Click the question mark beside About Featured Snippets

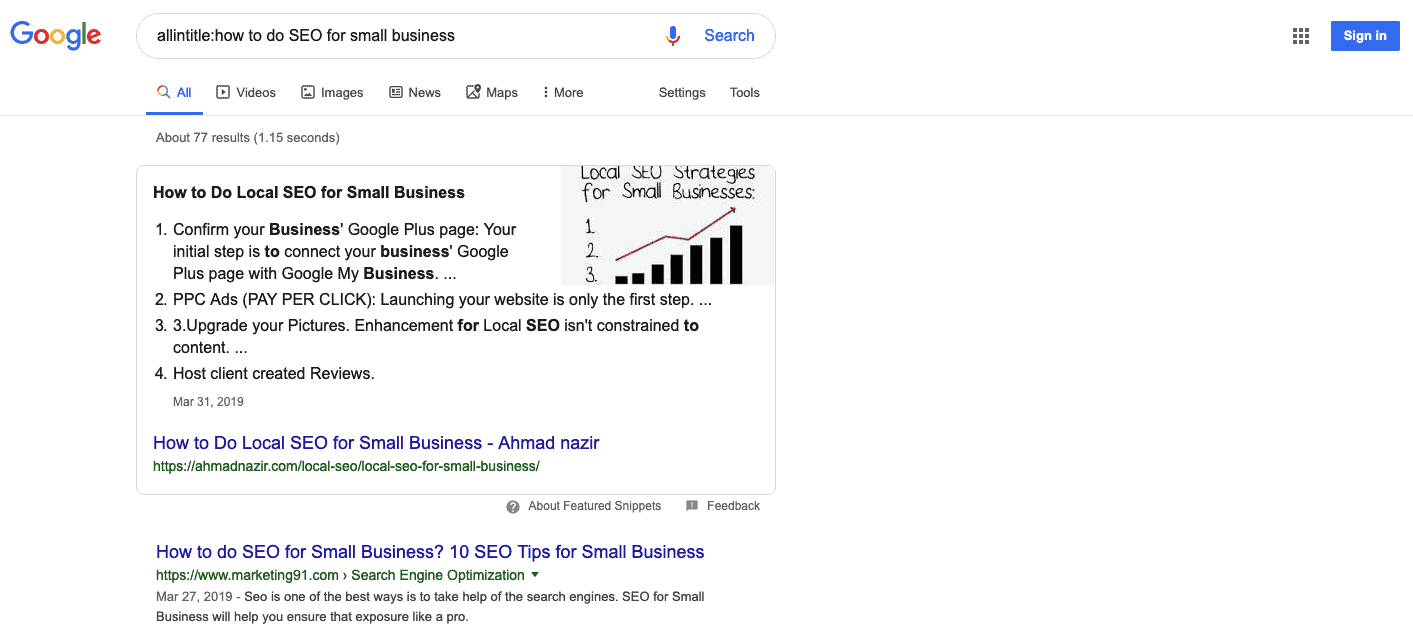(513, 506)
